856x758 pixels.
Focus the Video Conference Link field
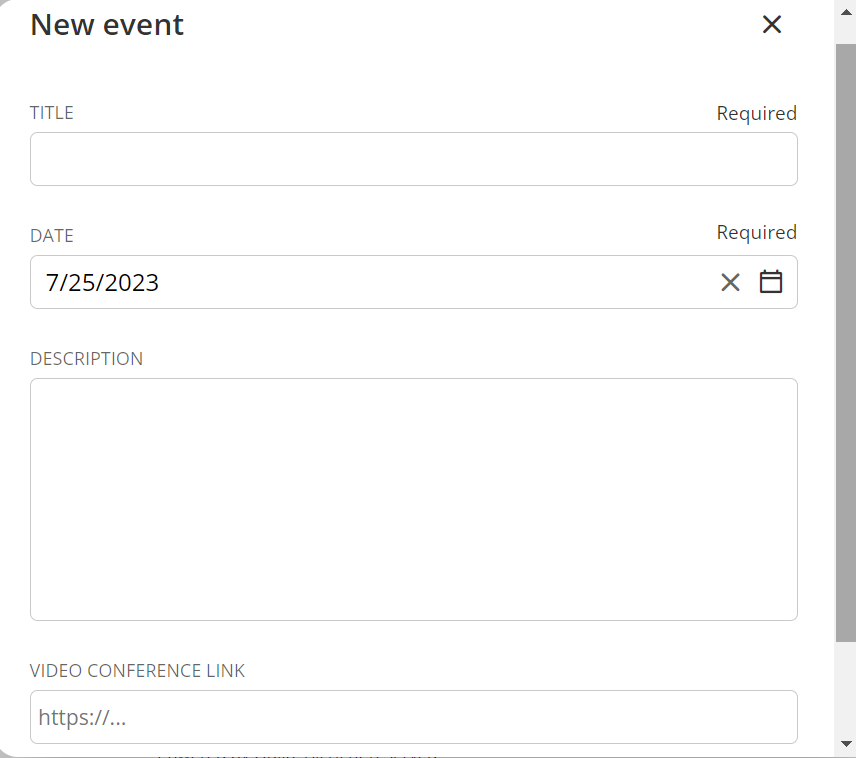413,717
